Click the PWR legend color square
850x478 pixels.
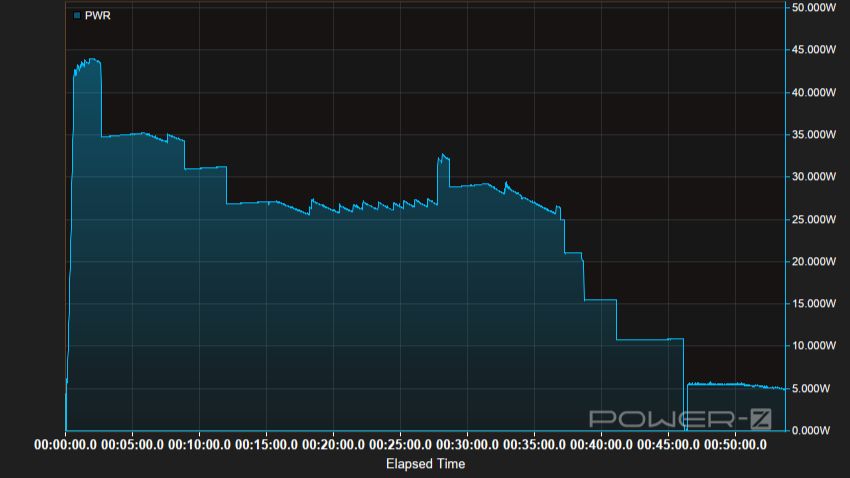76,16
